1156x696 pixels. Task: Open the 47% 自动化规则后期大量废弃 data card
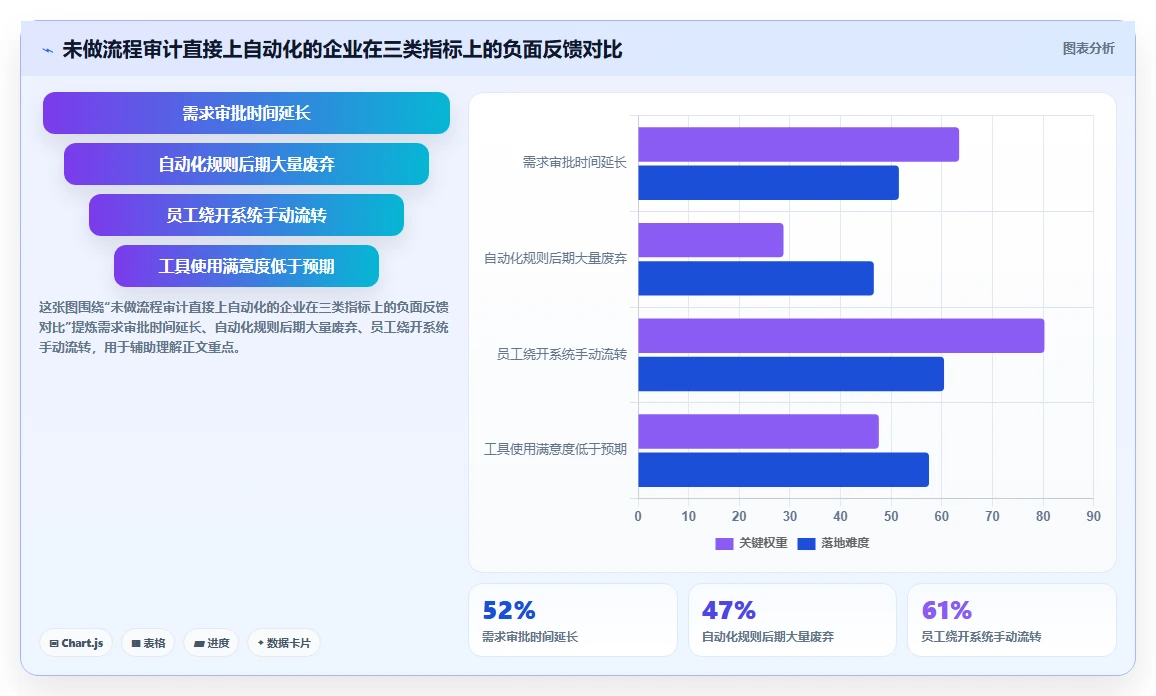click(x=792, y=620)
